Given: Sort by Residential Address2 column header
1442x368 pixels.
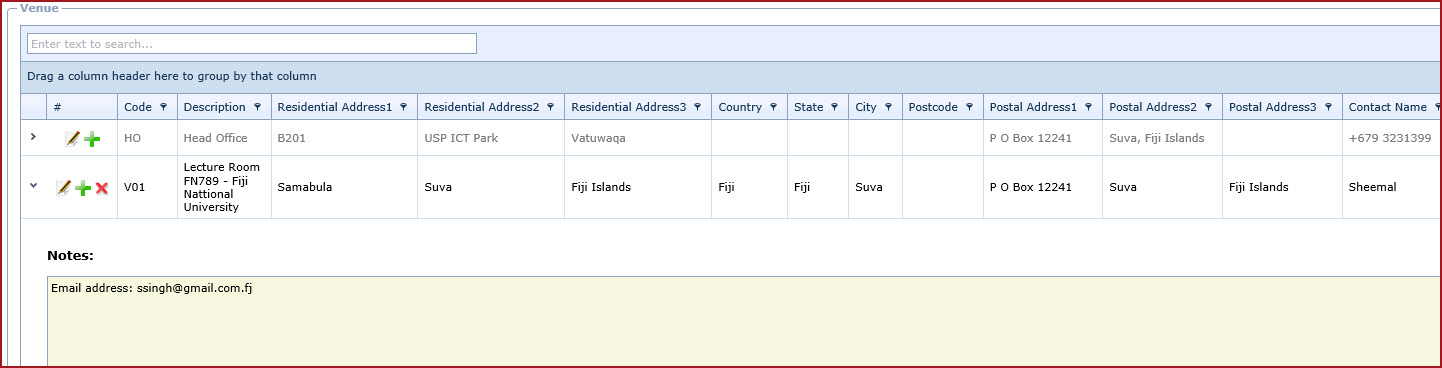Looking at the screenshot, I should [481, 107].
